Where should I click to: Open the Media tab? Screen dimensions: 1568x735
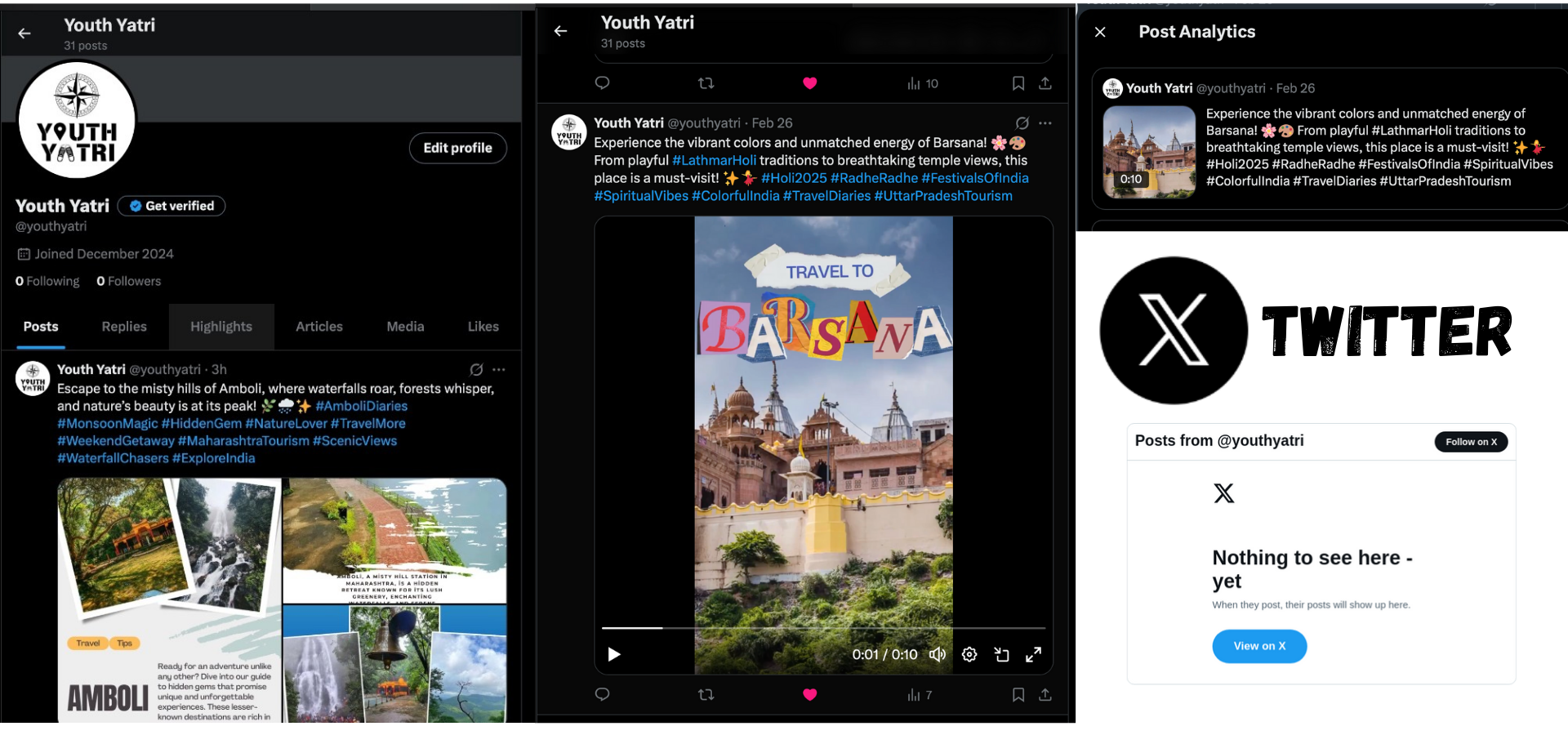(x=405, y=327)
